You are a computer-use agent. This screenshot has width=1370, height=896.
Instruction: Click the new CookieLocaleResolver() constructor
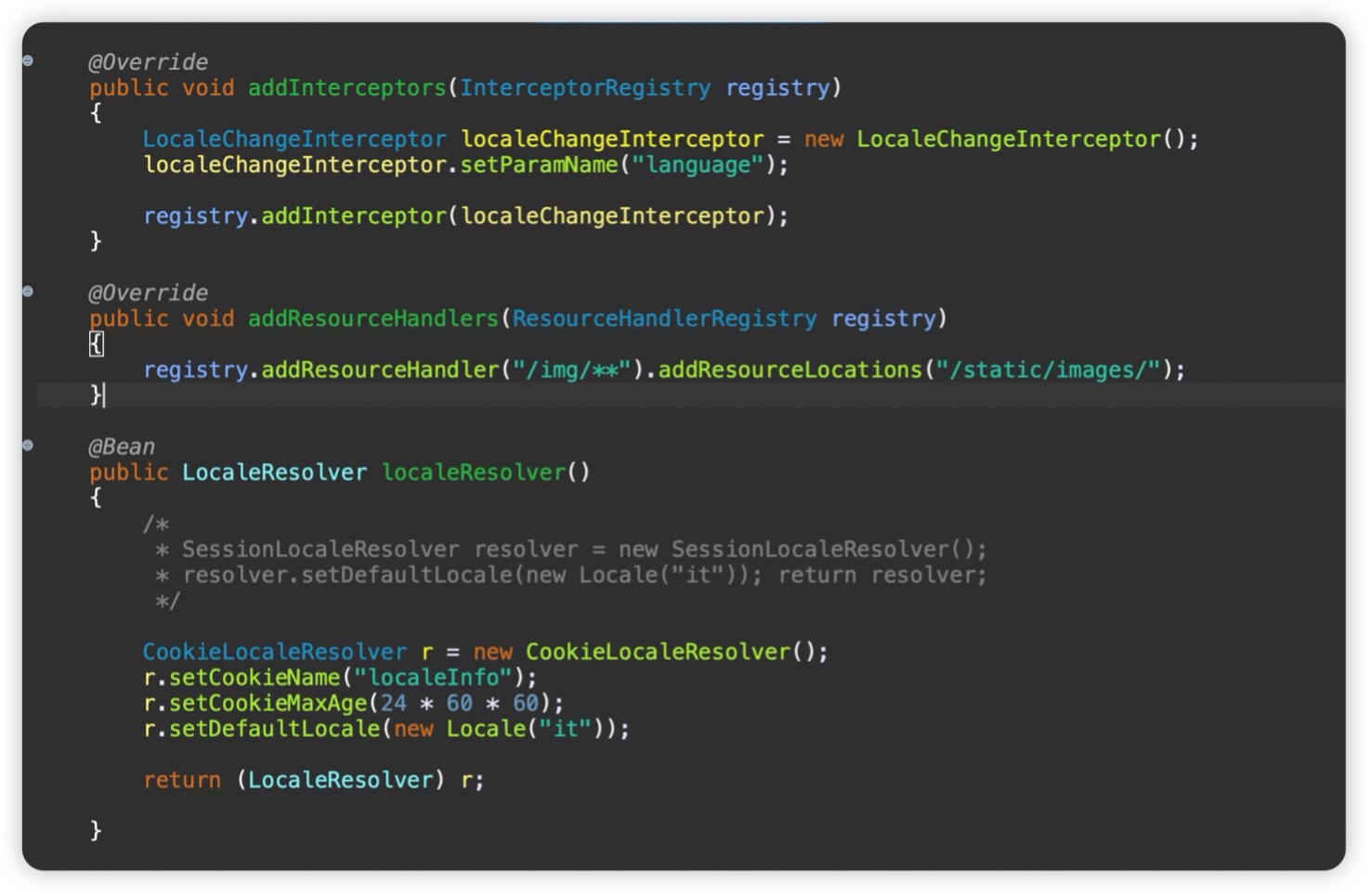[657, 652]
